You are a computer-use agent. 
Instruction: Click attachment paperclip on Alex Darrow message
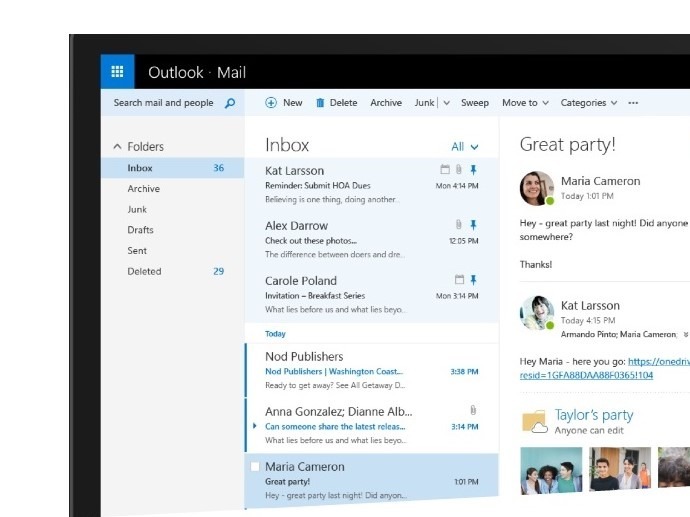tap(459, 224)
